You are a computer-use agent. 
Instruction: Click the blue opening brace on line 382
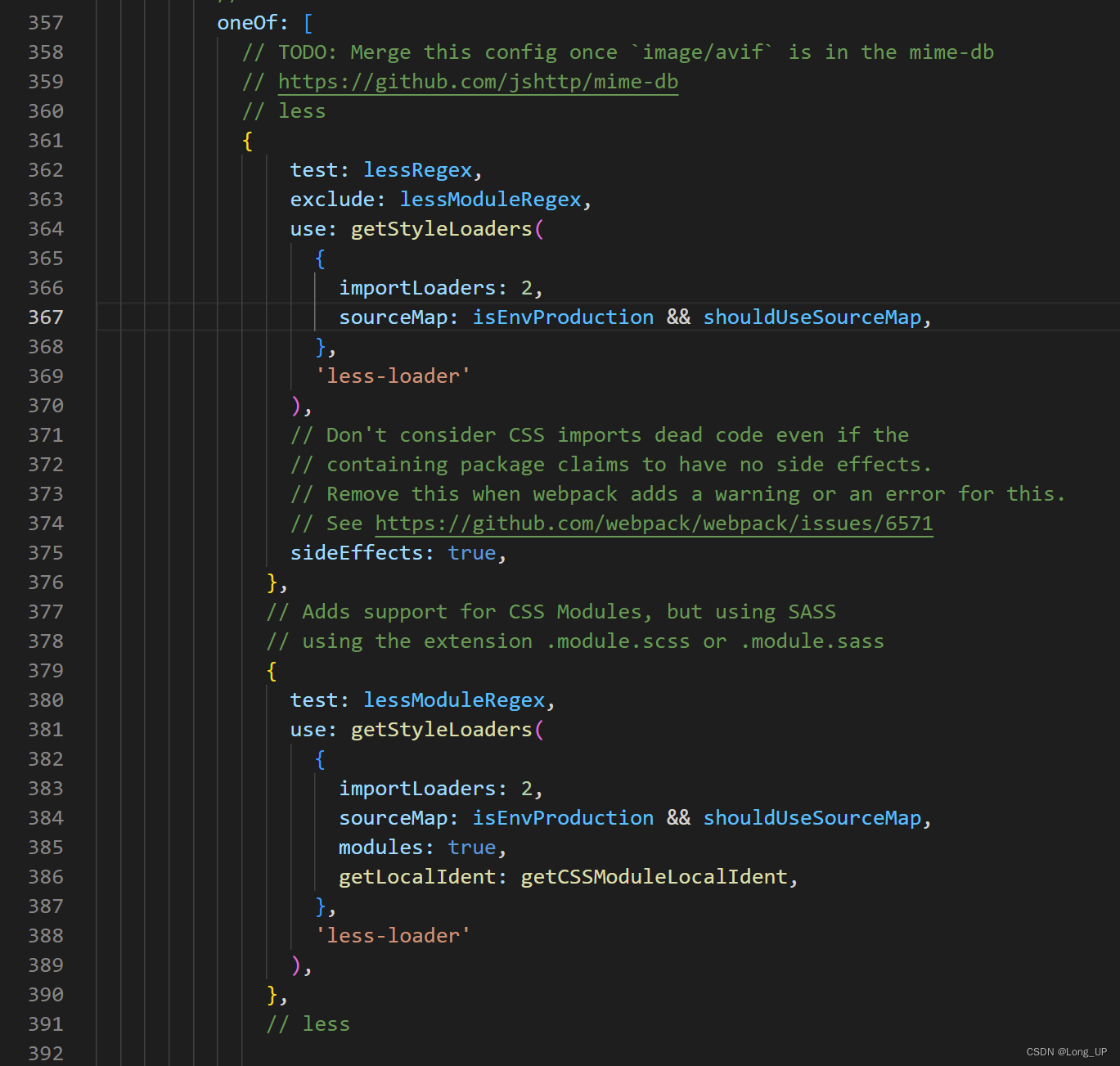[321, 759]
